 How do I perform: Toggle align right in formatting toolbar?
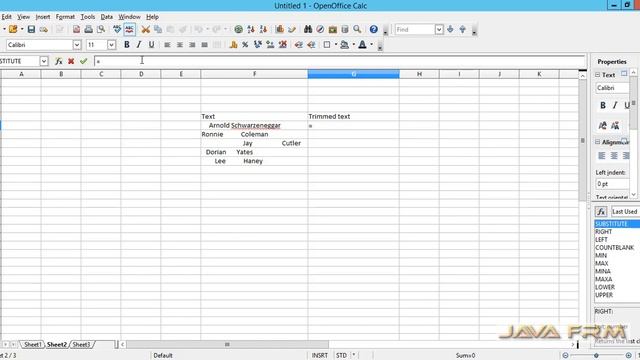[x=192, y=45]
